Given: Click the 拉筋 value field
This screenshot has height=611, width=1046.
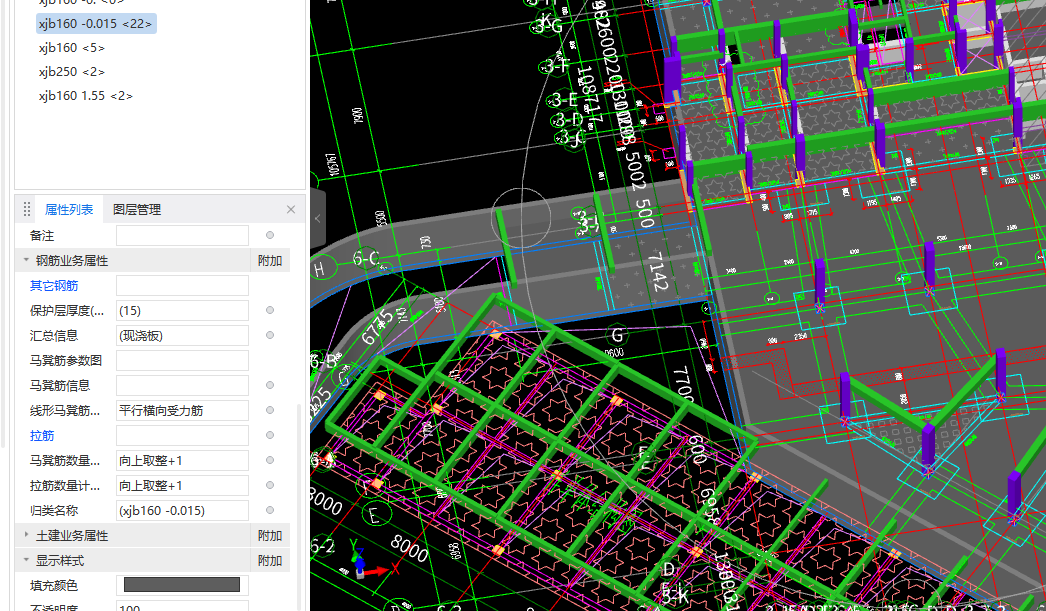Looking at the screenshot, I should click(x=182, y=436).
